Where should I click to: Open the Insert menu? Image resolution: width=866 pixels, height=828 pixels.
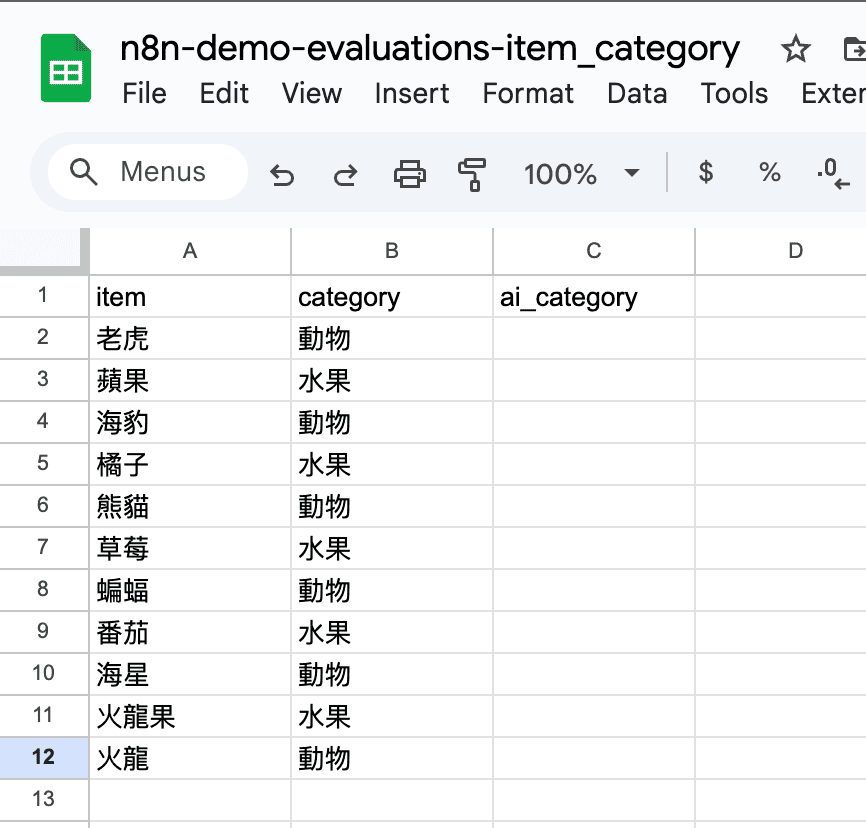point(412,94)
